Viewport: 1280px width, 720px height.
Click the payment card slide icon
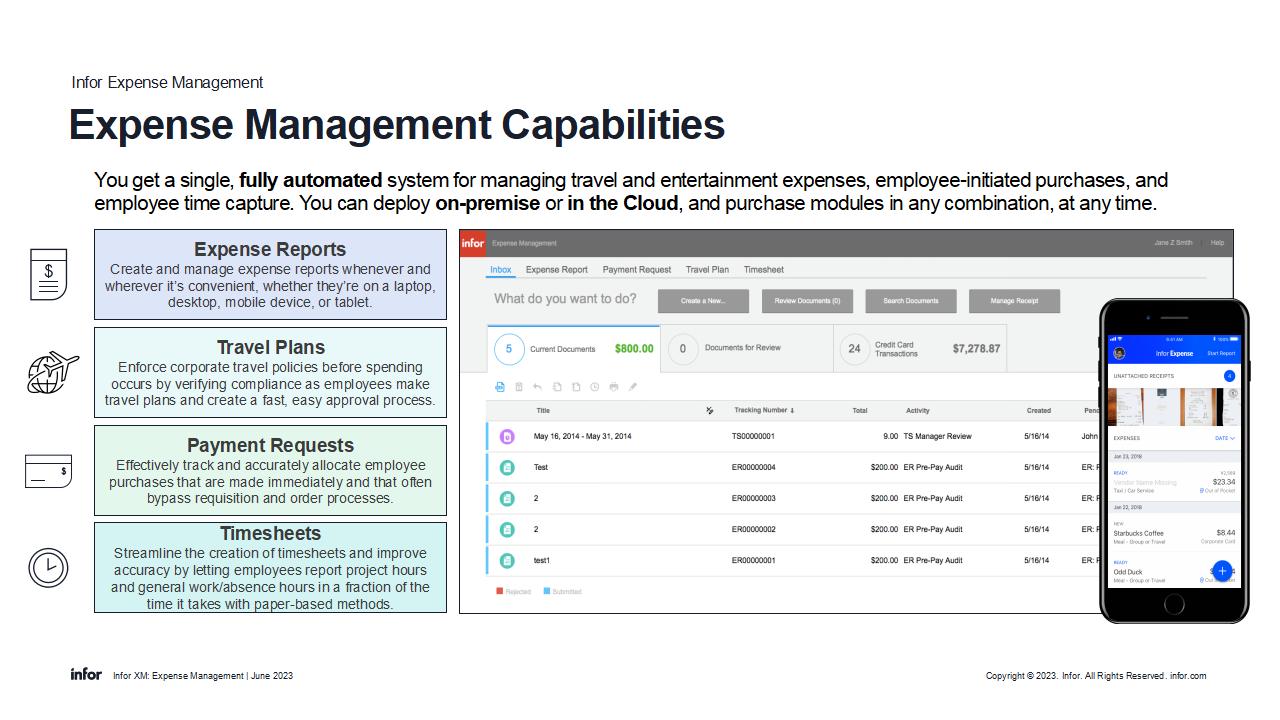(48, 471)
